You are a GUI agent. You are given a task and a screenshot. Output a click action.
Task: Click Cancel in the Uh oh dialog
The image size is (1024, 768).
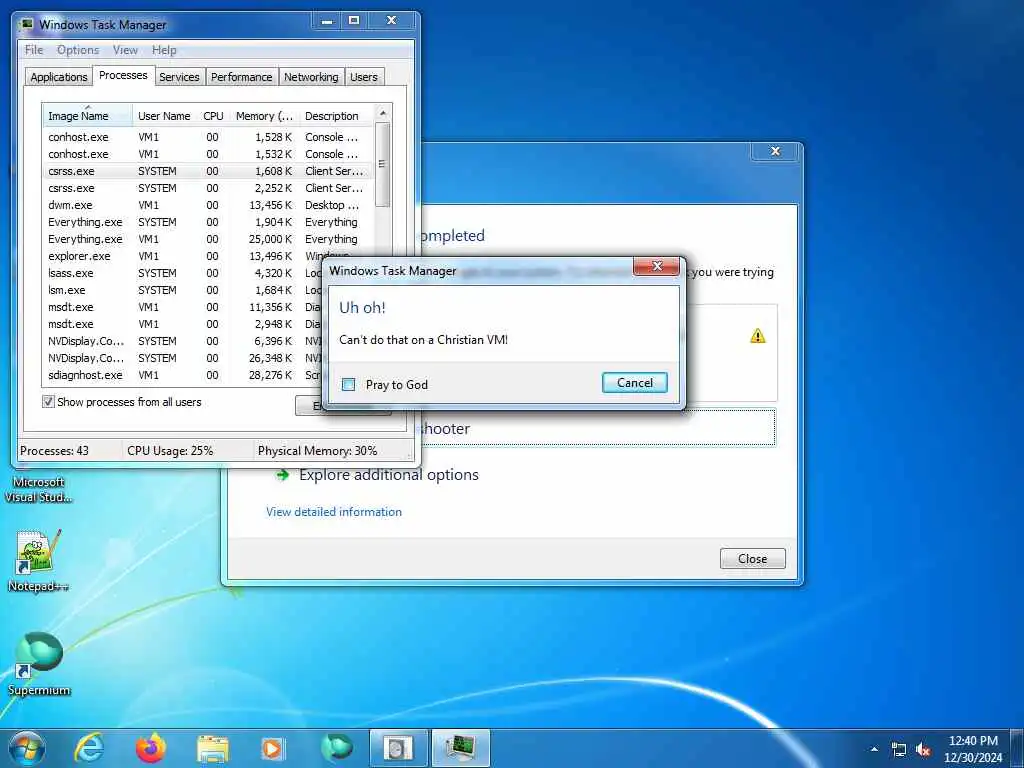(x=635, y=383)
